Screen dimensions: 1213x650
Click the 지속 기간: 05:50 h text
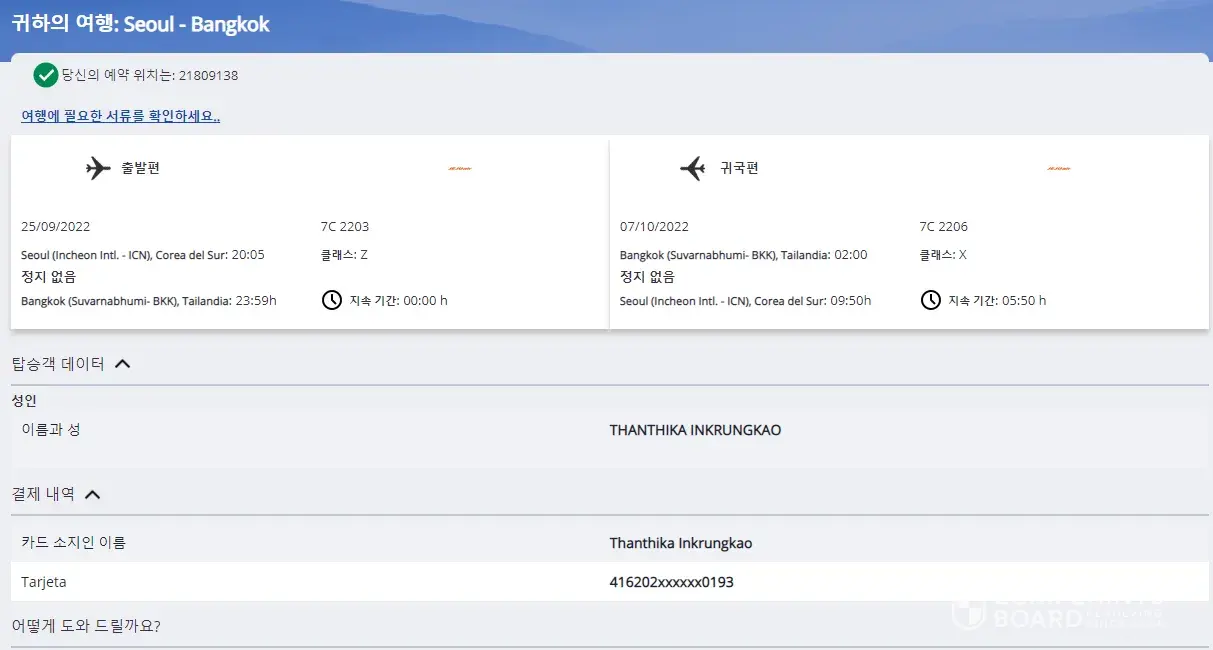pos(997,301)
